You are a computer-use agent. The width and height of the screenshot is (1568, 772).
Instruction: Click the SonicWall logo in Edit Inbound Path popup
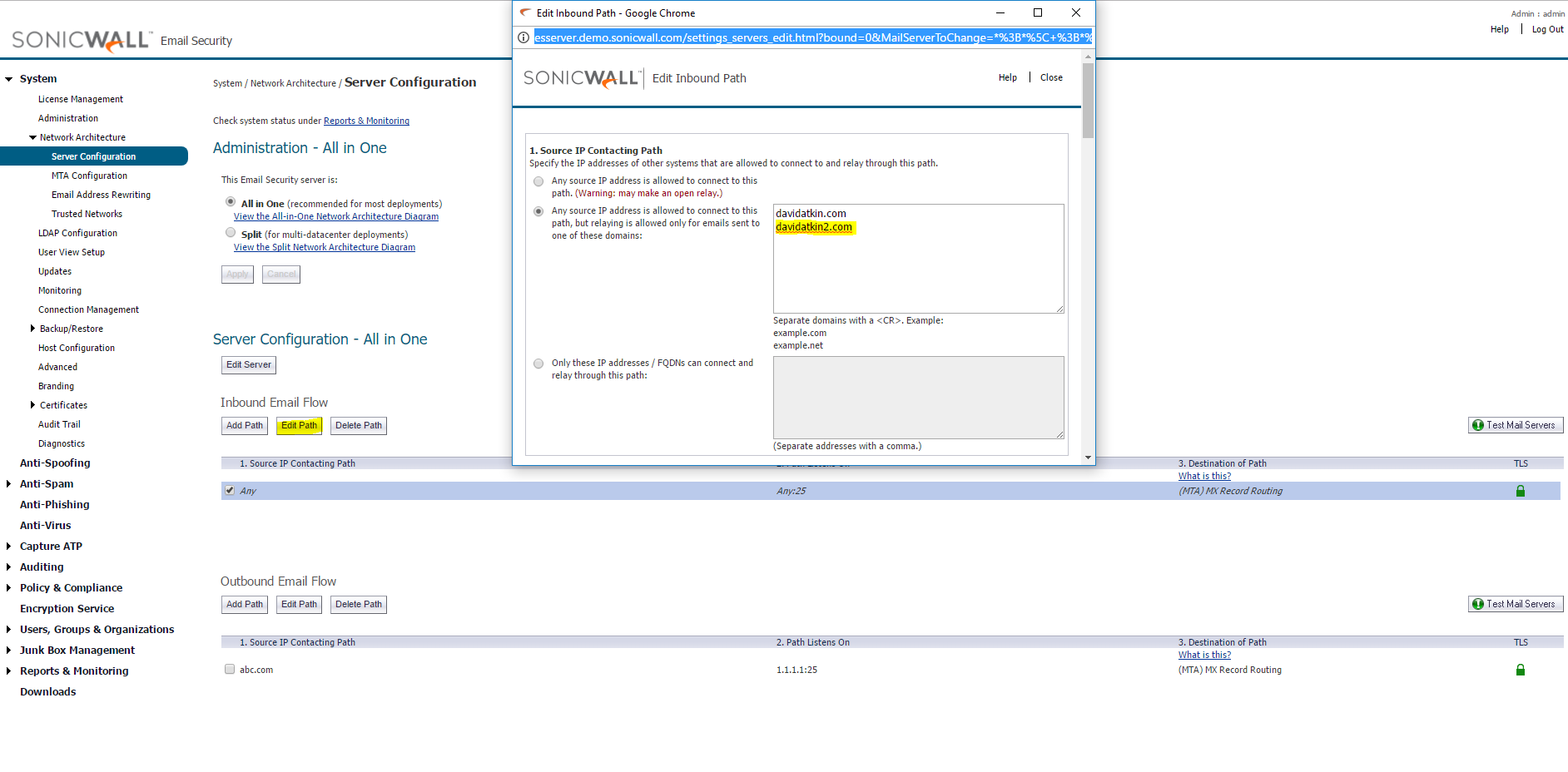point(583,78)
